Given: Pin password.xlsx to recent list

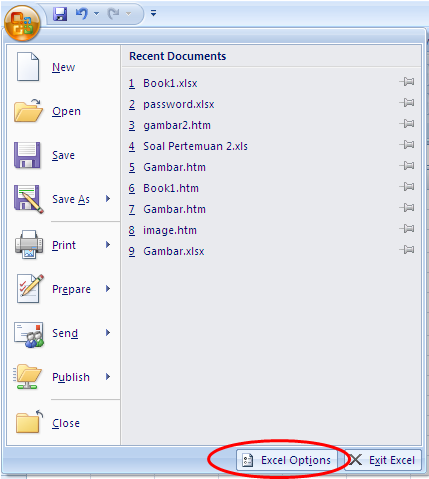Looking at the screenshot, I should tap(407, 103).
